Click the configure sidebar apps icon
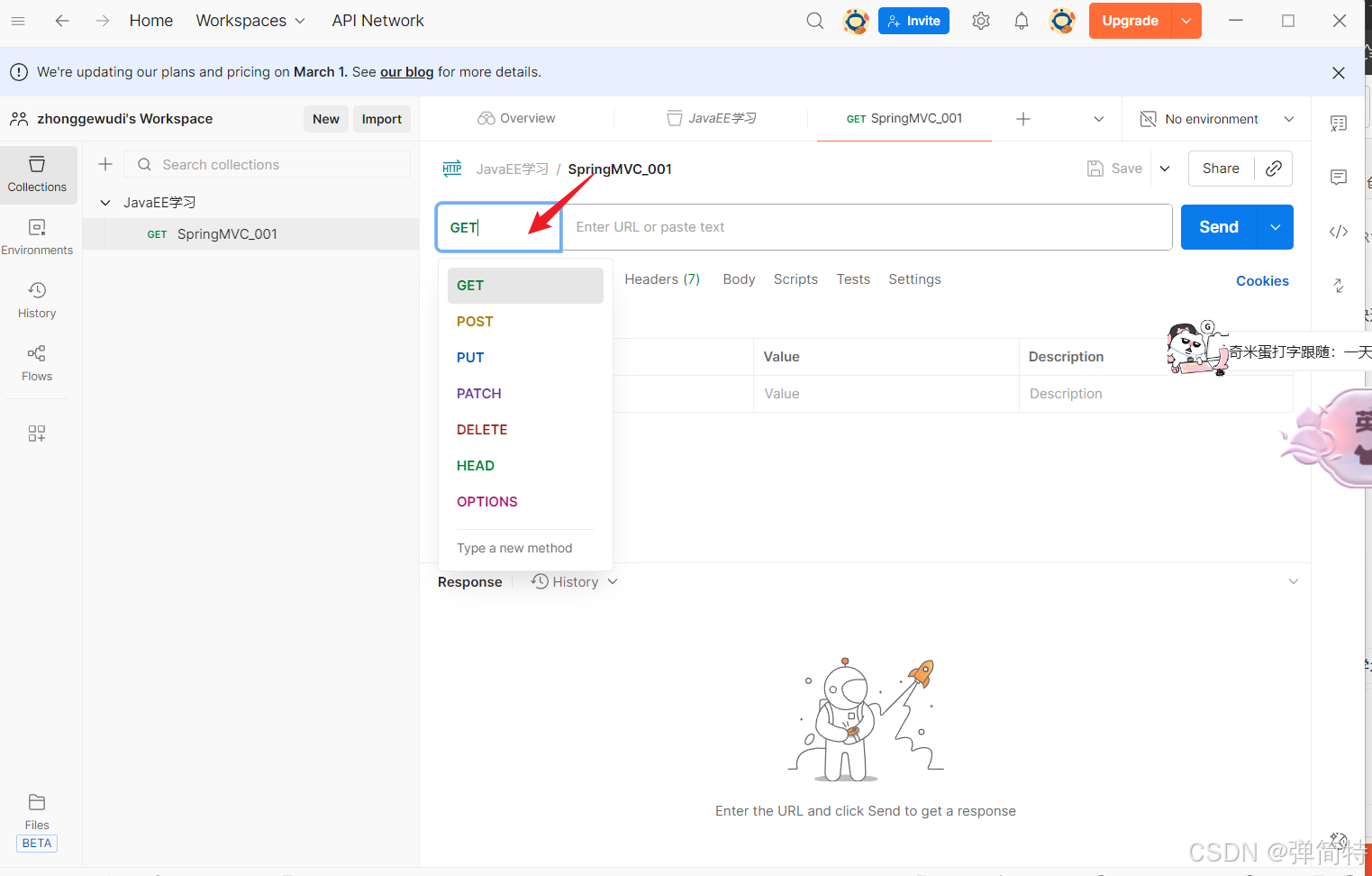 (x=37, y=433)
